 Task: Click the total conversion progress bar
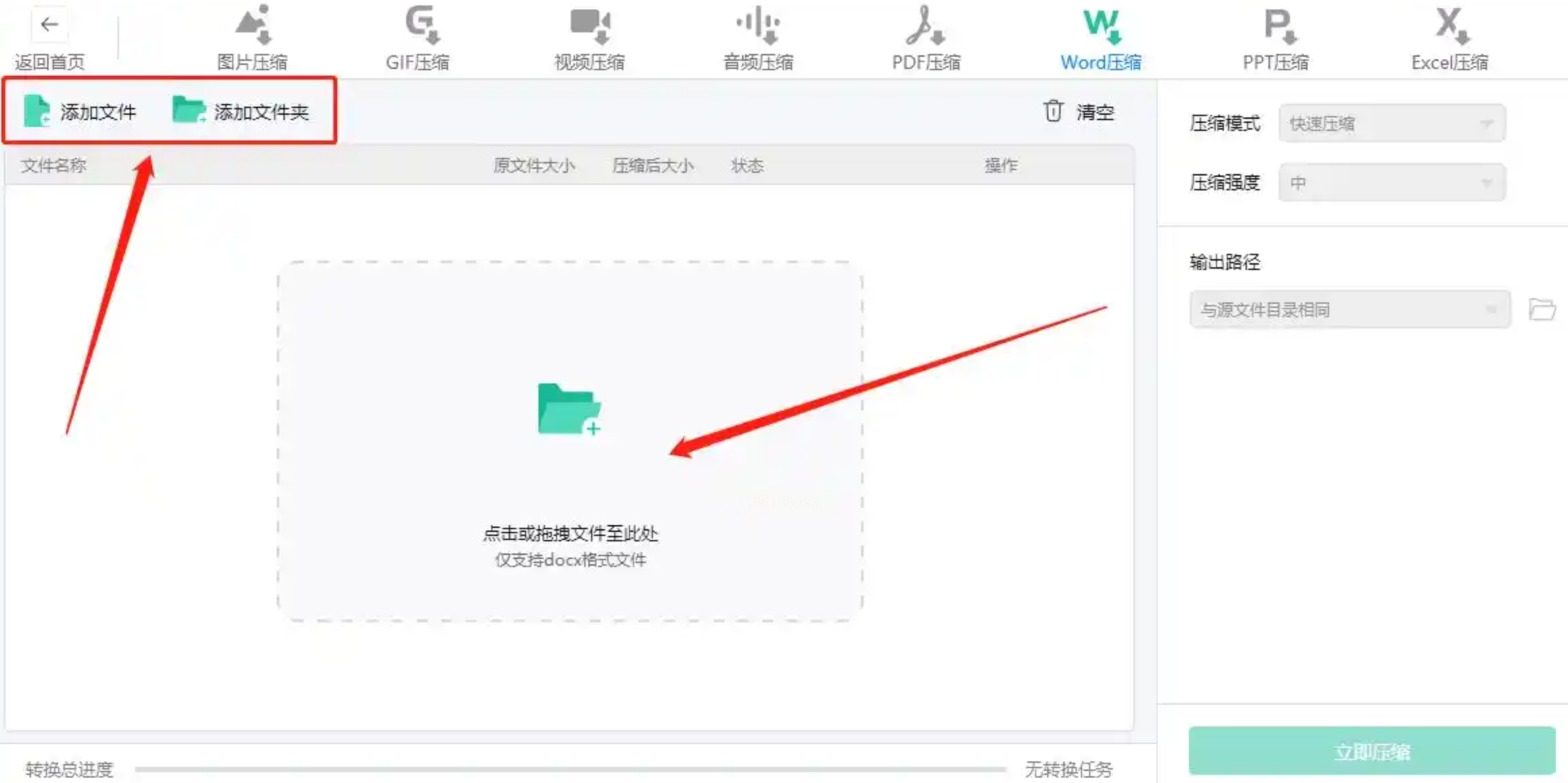pos(570,769)
